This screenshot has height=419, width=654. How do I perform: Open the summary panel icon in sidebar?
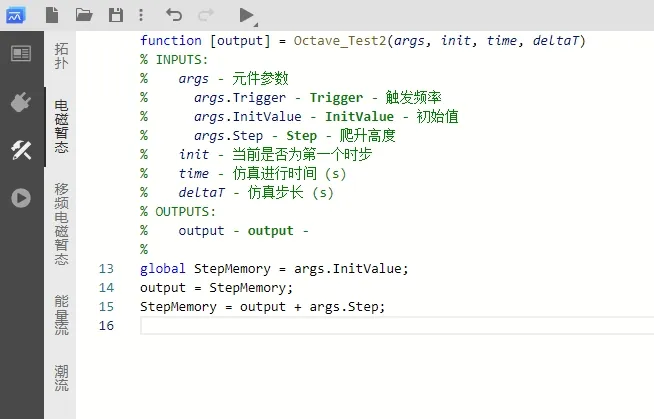click(21, 54)
